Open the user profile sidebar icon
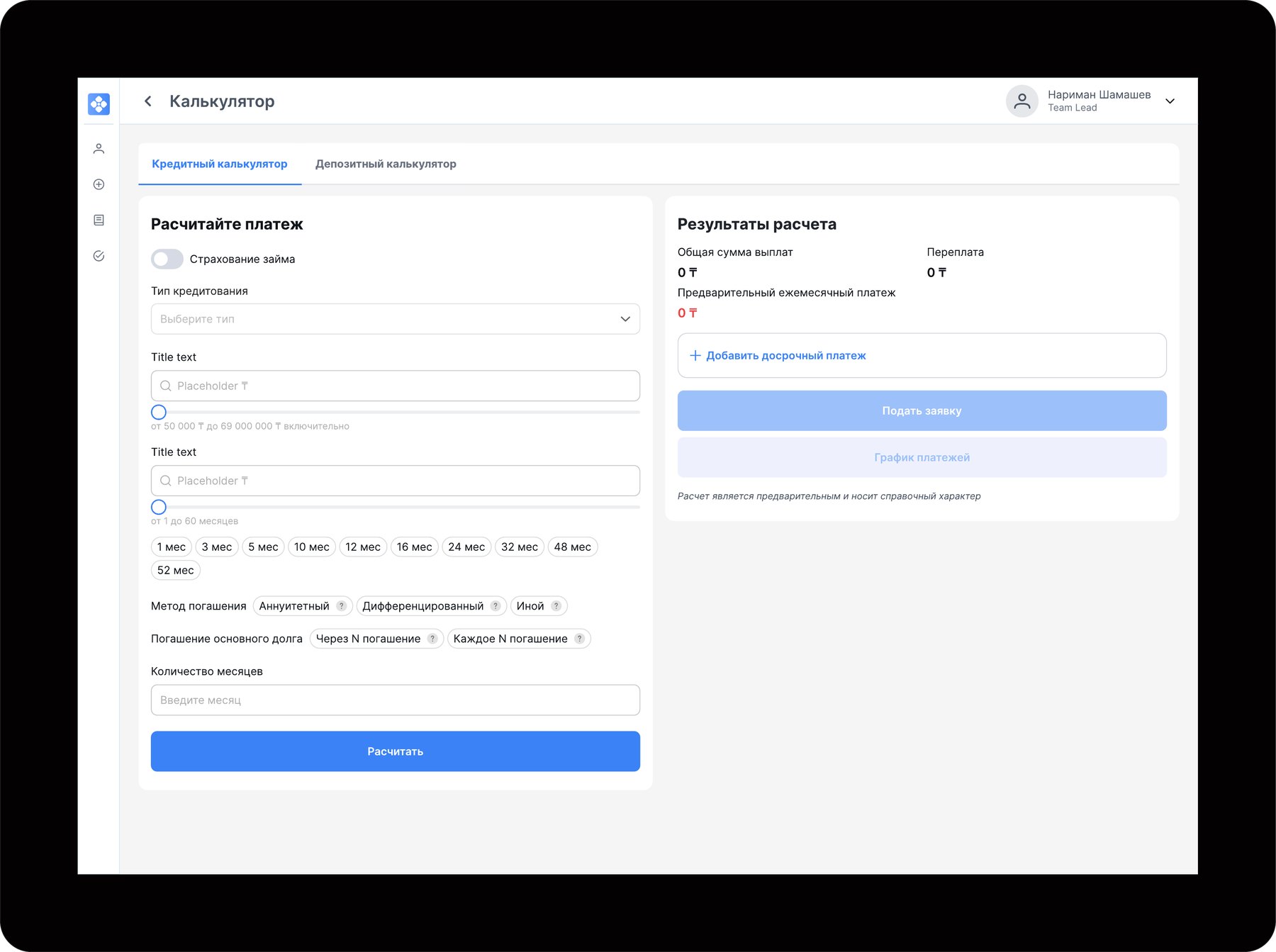Image resolution: width=1276 pixels, height=952 pixels. click(x=99, y=149)
